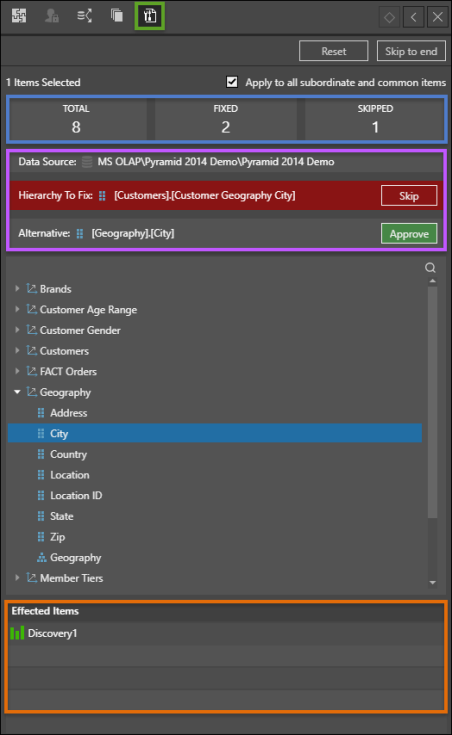Click the diamond icon in top bar
Viewport: 452px width, 735px height.
(389, 18)
